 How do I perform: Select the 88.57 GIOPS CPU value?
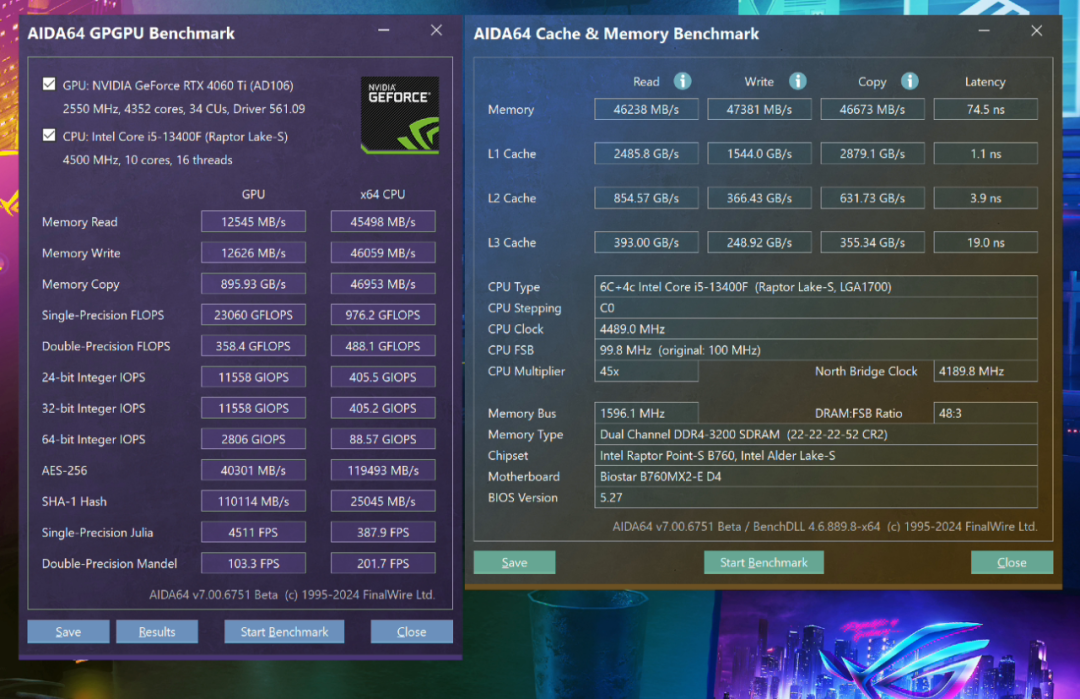(383, 439)
